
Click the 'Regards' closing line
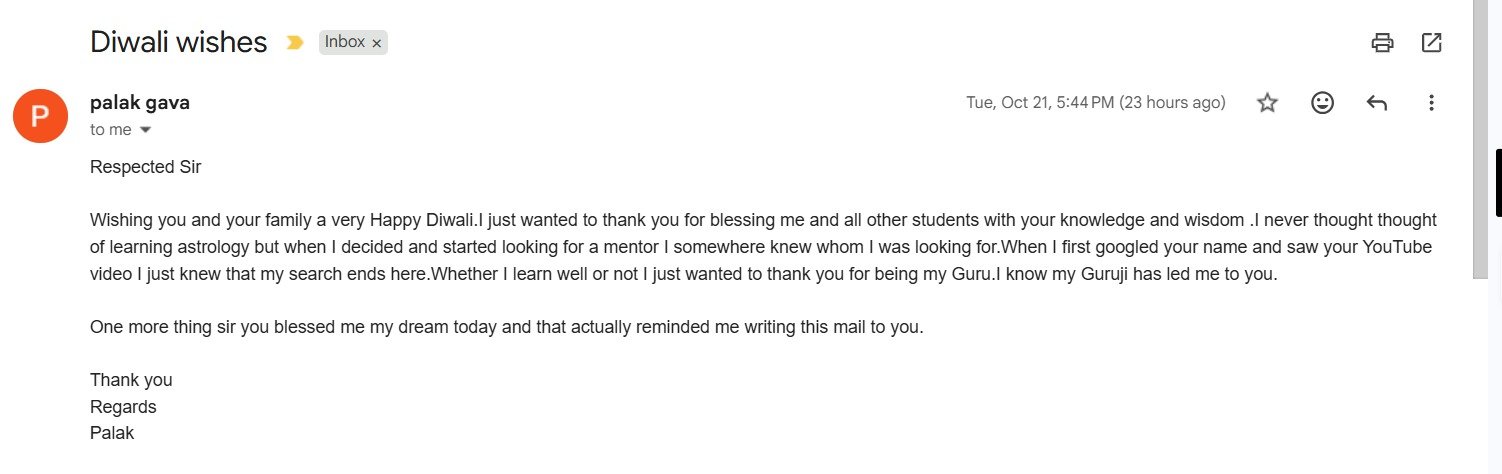[x=123, y=407]
